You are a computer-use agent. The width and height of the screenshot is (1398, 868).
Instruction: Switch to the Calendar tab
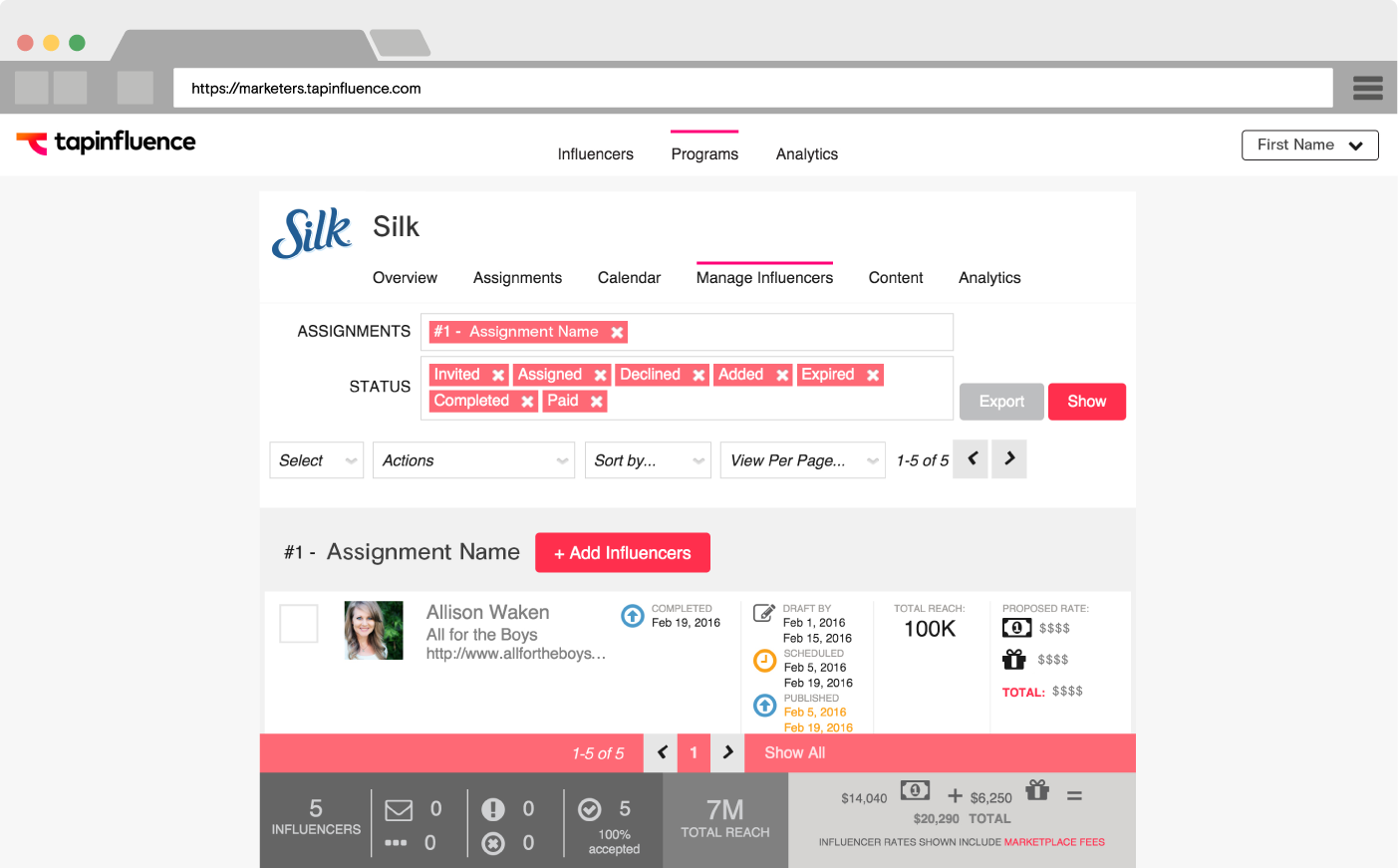629,278
